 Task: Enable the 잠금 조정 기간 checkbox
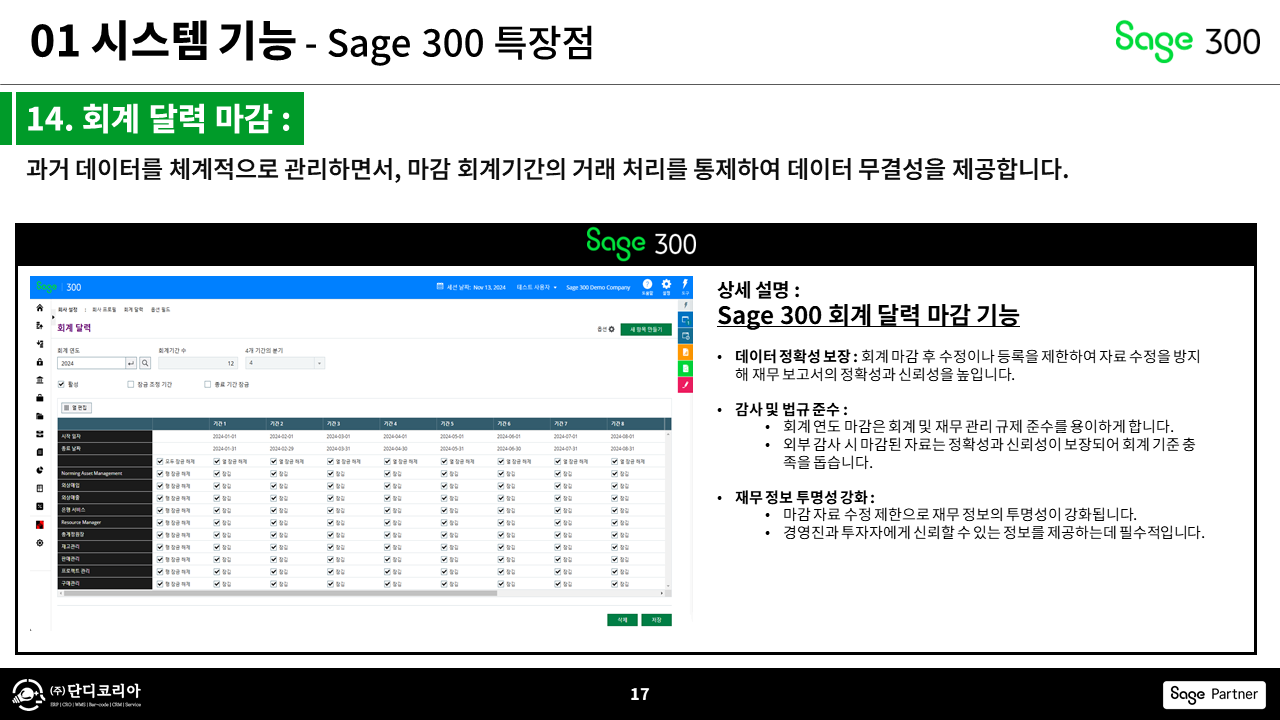pyautogui.click(x=131, y=383)
